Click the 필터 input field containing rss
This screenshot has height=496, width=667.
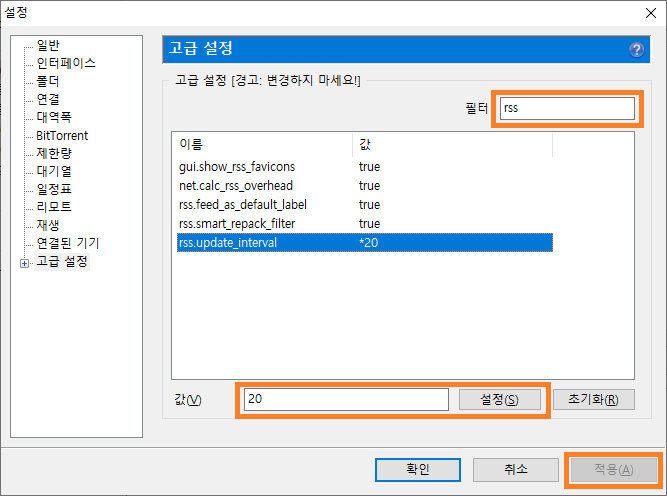click(567, 108)
